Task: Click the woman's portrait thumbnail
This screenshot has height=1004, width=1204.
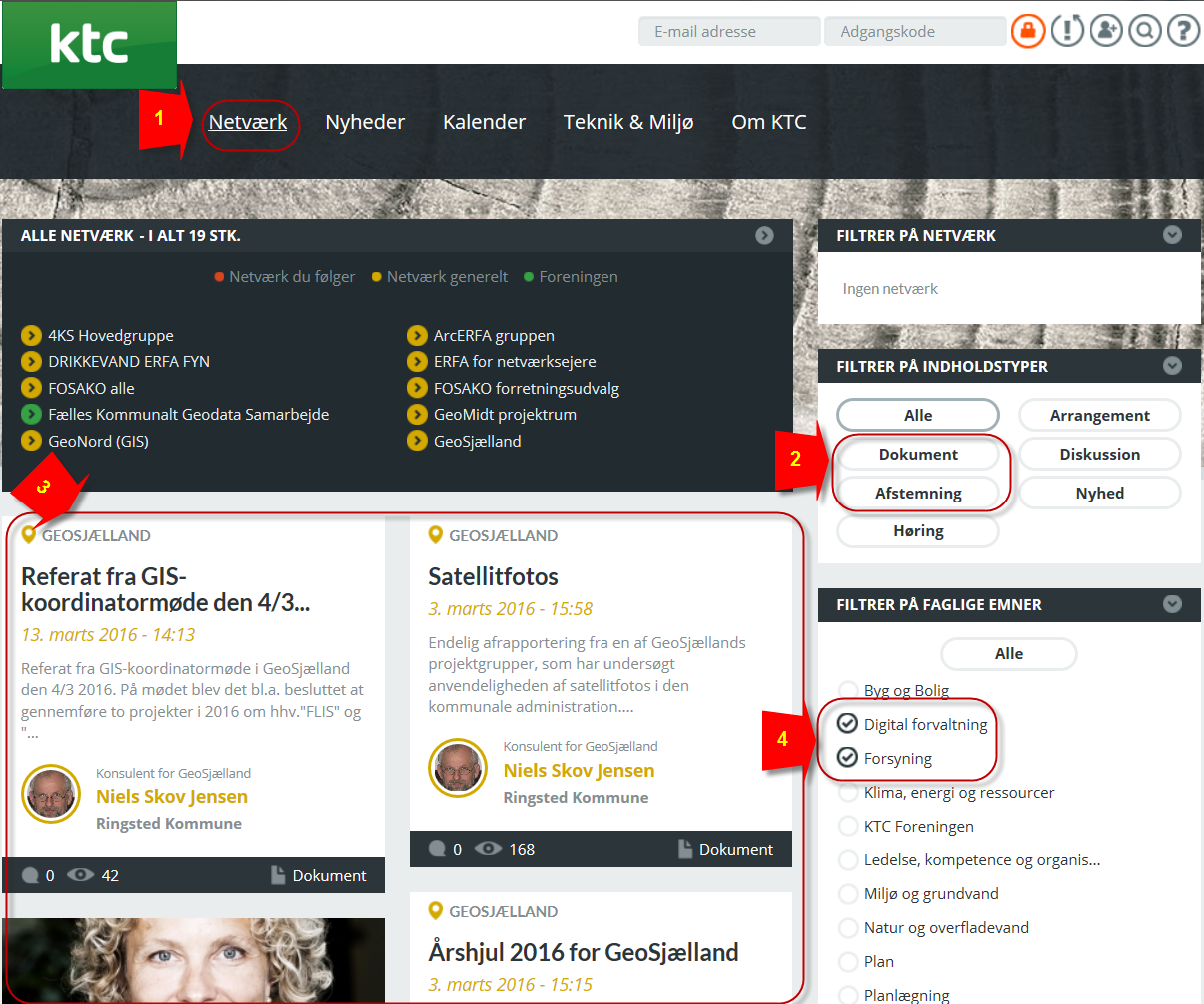Action: [x=195, y=960]
